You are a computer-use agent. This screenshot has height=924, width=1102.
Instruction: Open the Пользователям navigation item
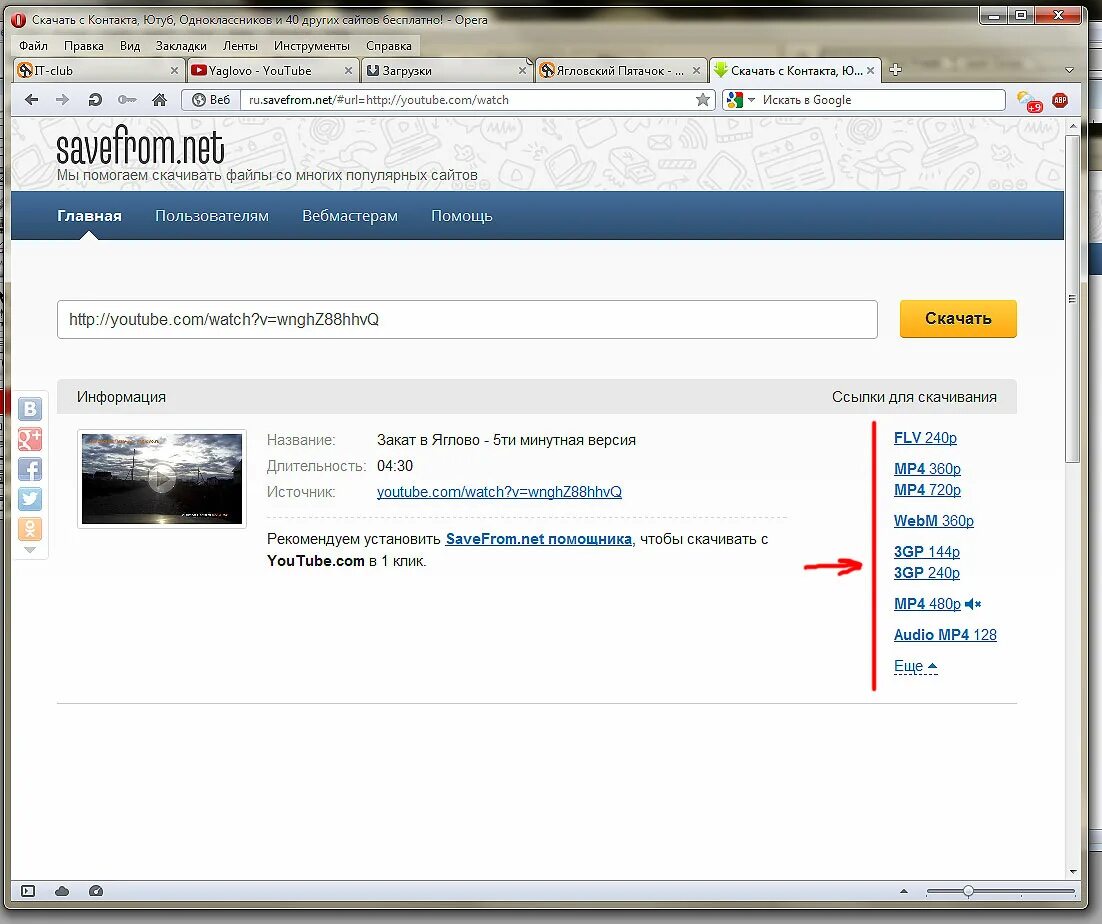click(x=212, y=216)
